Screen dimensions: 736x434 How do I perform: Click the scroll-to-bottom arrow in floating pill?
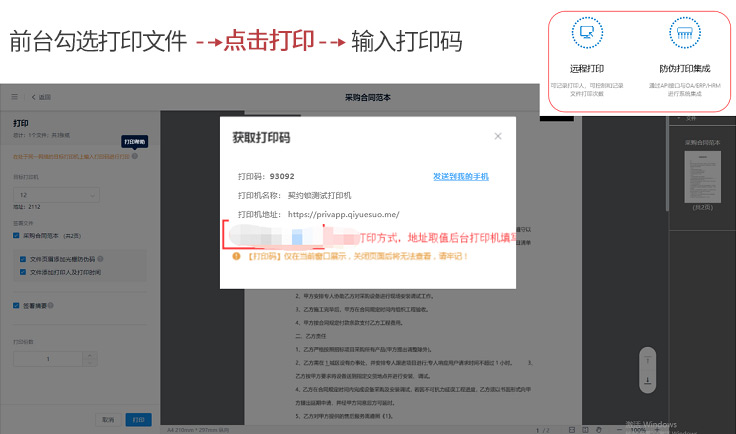pos(648,381)
